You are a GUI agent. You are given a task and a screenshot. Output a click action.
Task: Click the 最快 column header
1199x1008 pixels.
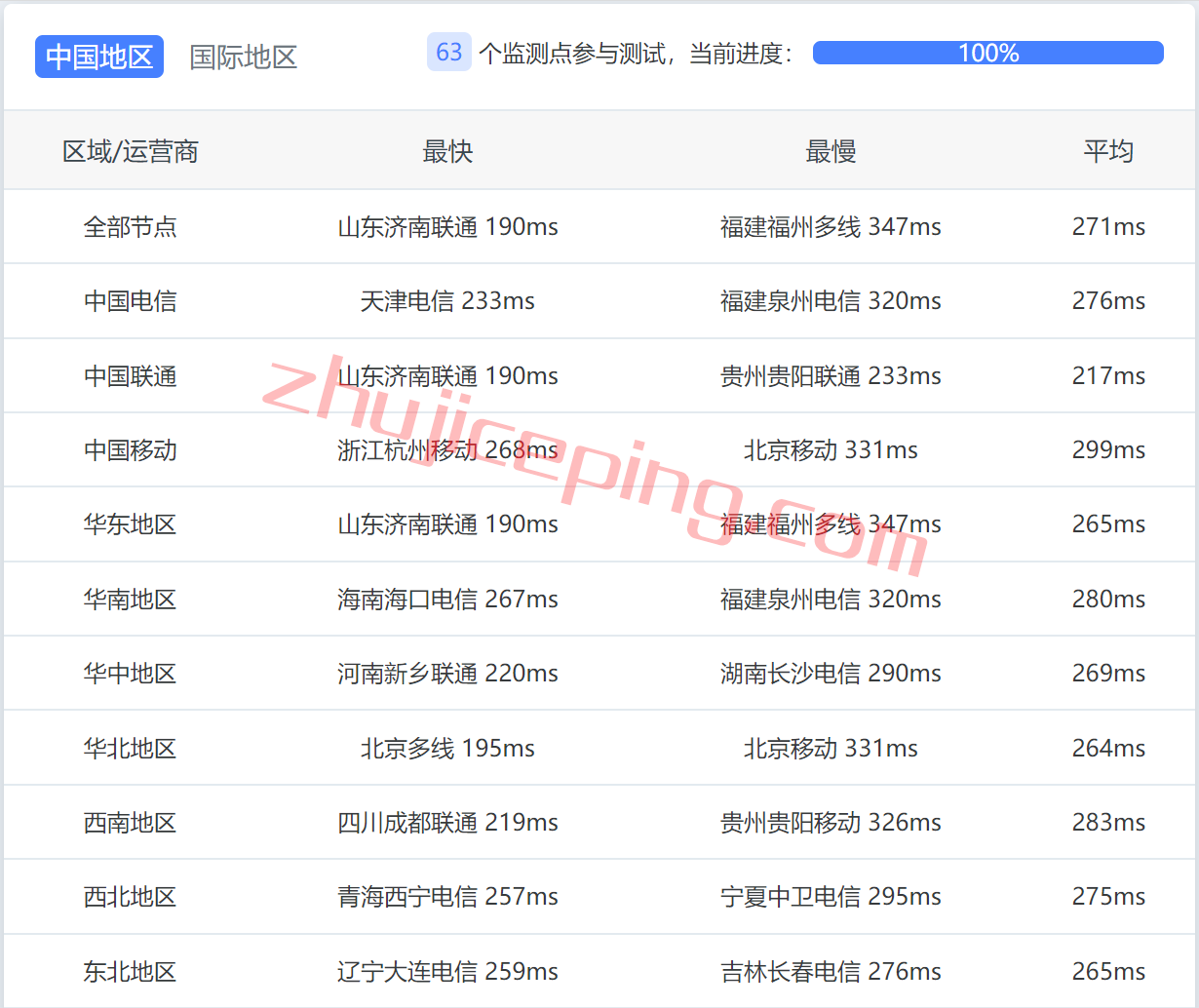(x=447, y=151)
